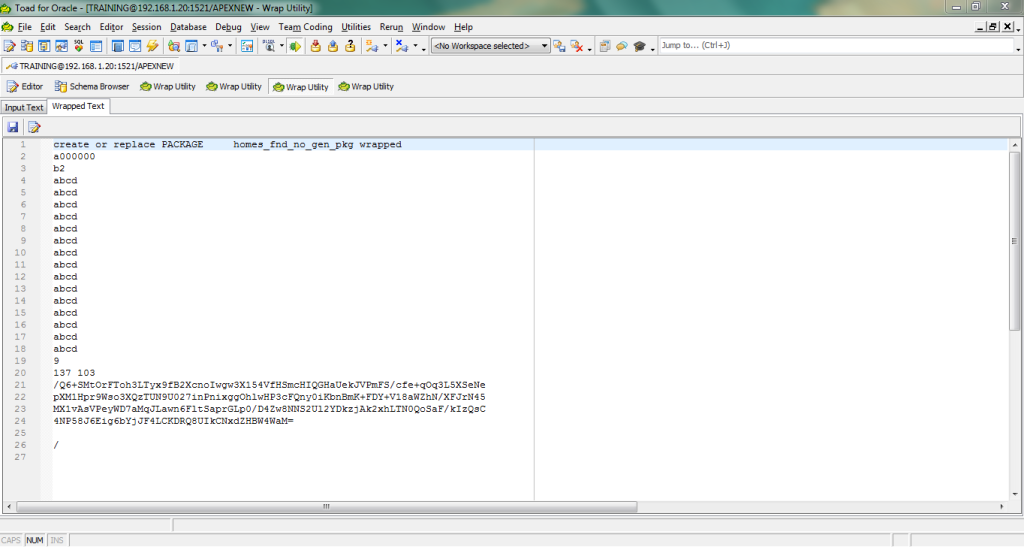Viewport: 1024px width, 547px height.
Task: Open the Session menu
Action: tap(146, 27)
